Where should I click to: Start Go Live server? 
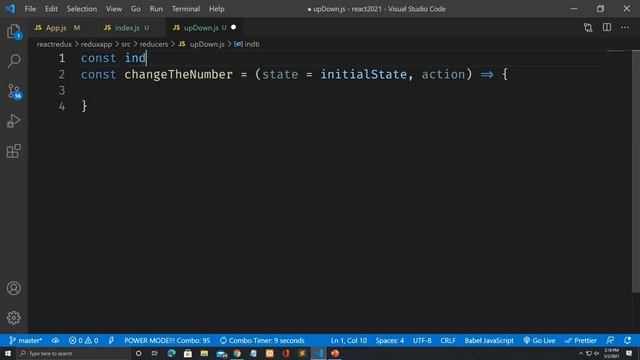point(539,340)
